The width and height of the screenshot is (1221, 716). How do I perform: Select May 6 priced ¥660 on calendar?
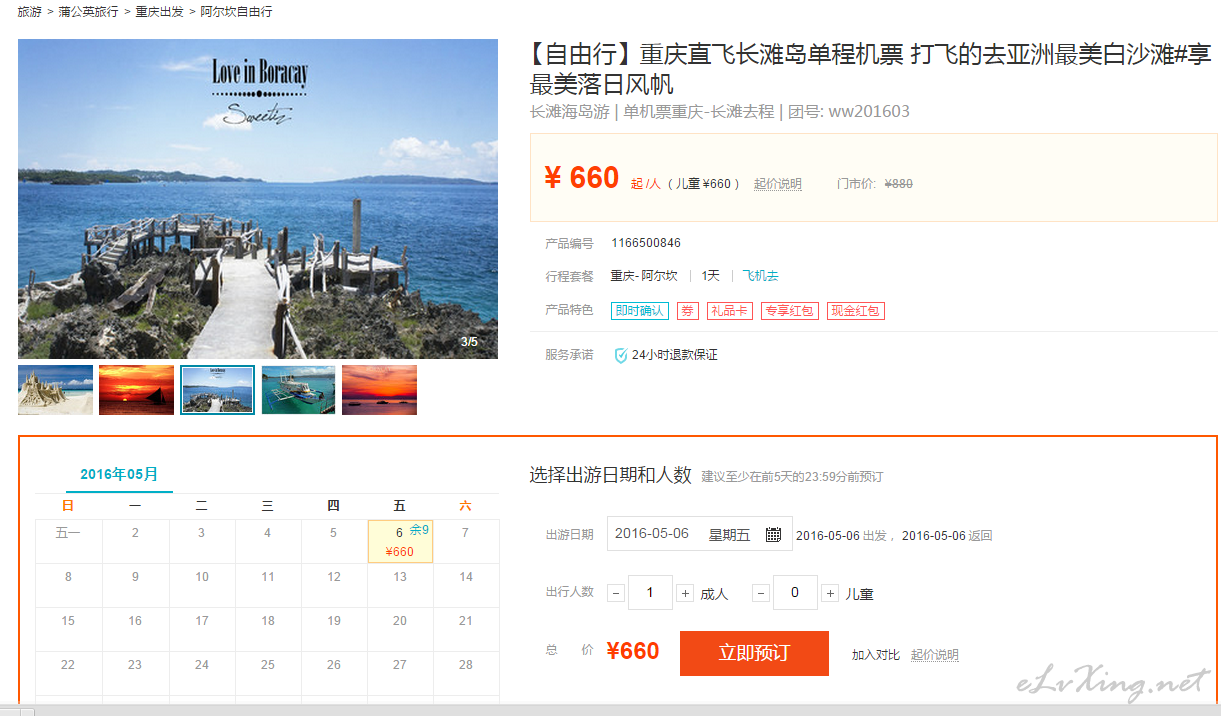click(400, 541)
